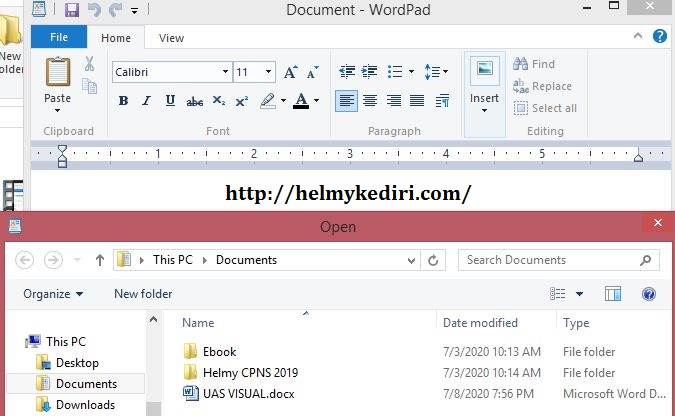Toggle Subscript formatting

tap(219, 101)
